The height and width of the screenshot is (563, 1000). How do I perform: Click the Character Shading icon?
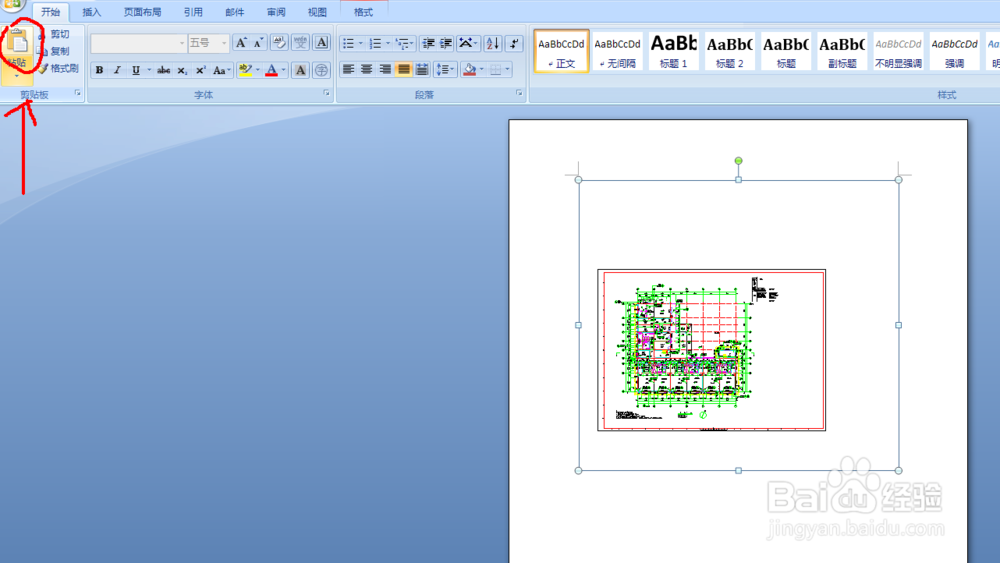point(300,70)
